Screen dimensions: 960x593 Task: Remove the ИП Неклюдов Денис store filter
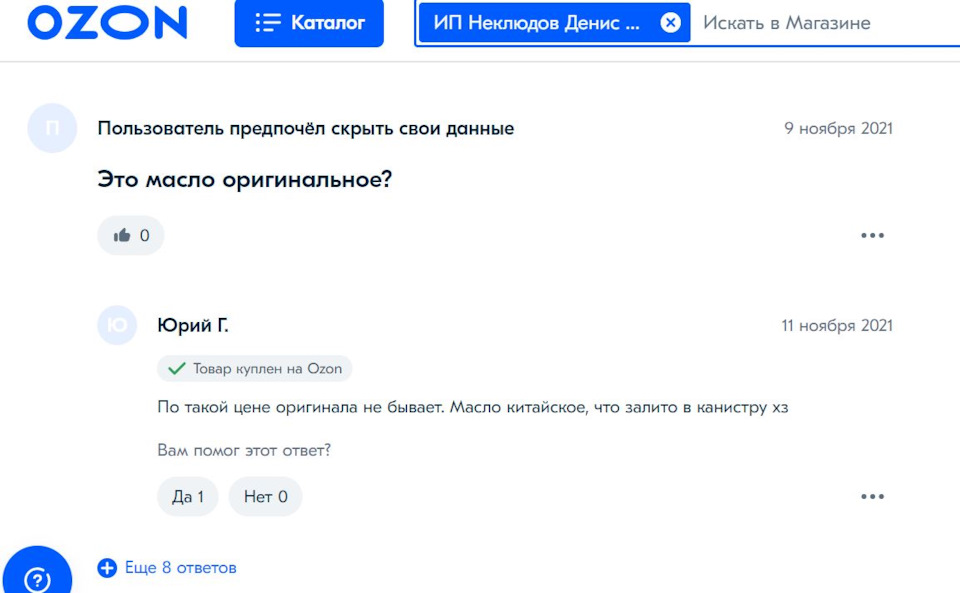(670, 23)
